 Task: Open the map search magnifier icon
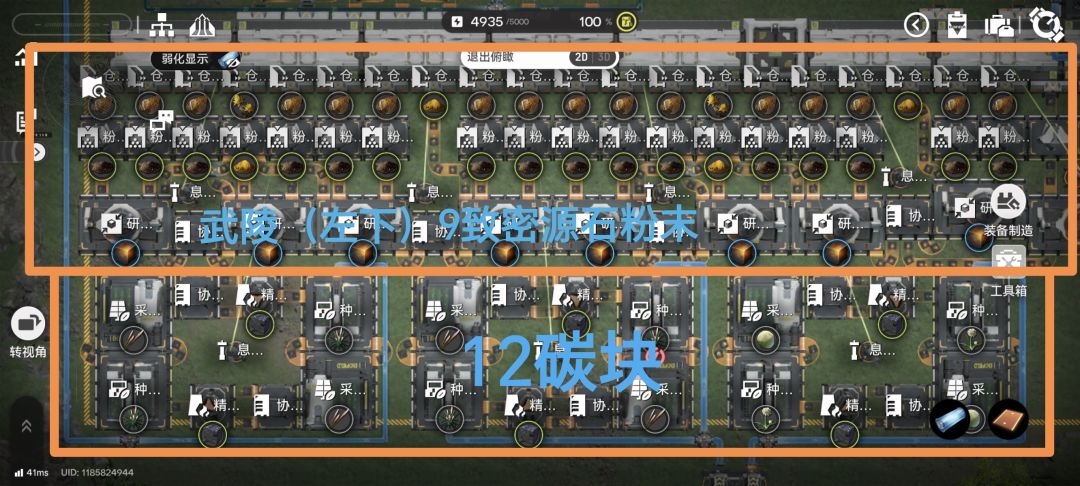tap(93, 88)
